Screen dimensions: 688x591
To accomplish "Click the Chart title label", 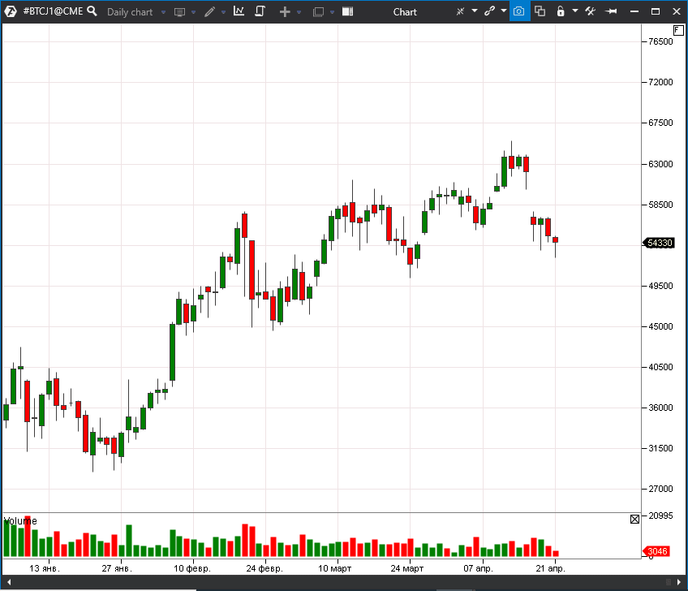I will 404,12.
